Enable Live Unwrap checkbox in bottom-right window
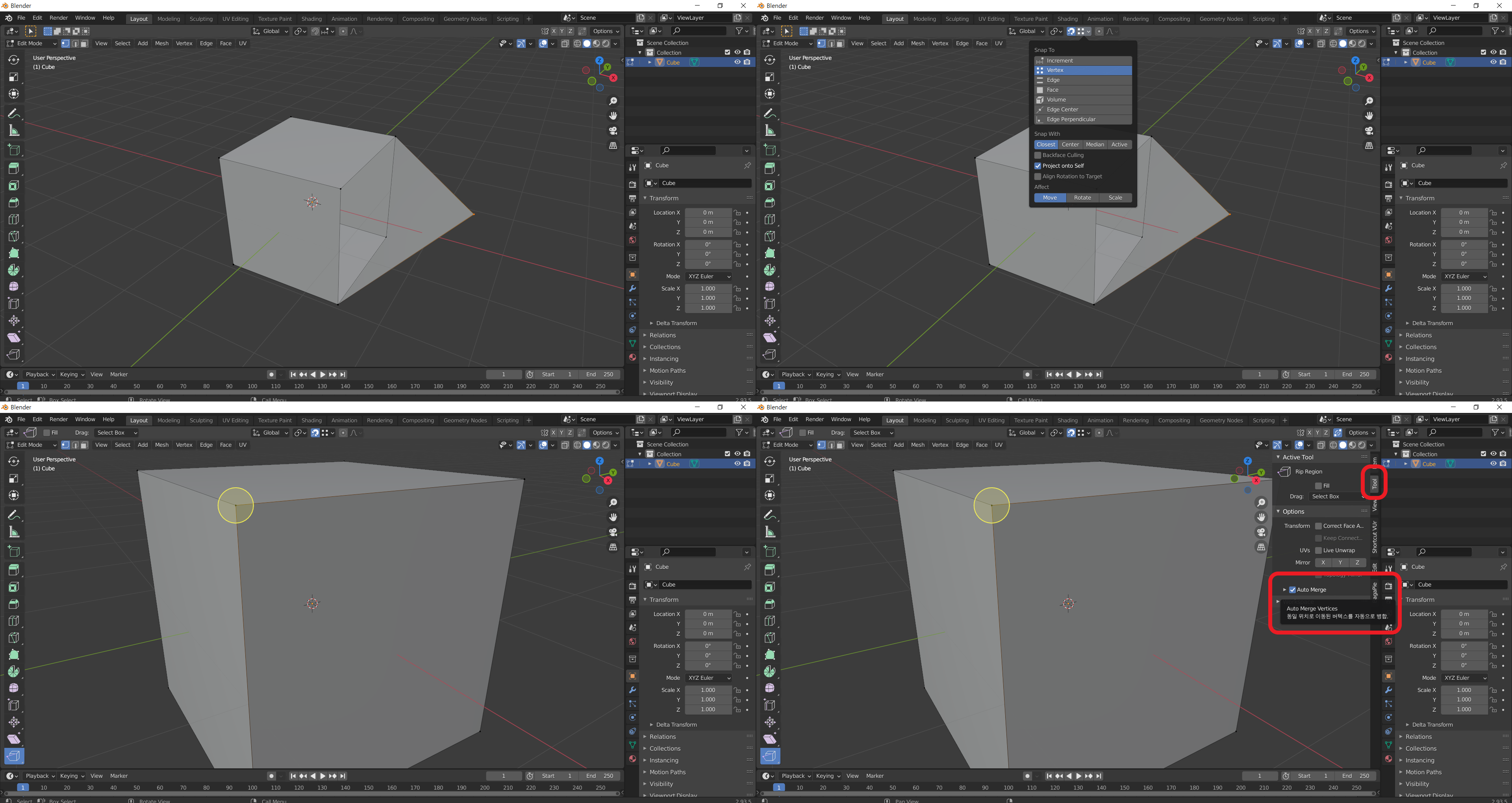 pyautogui.click(x=1318, y=550)
